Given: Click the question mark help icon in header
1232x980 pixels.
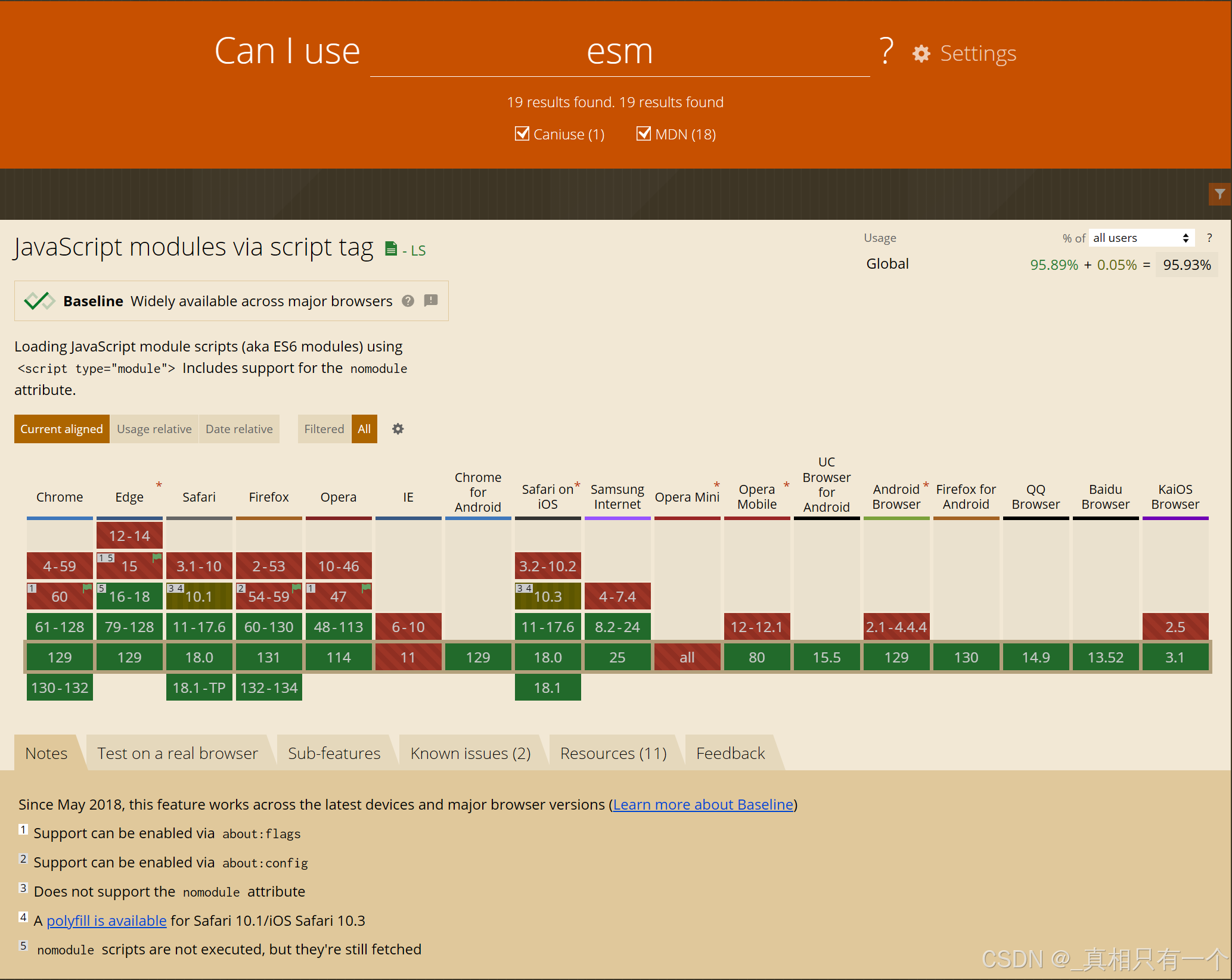Looking at the screenshot, I should (886, 51).
